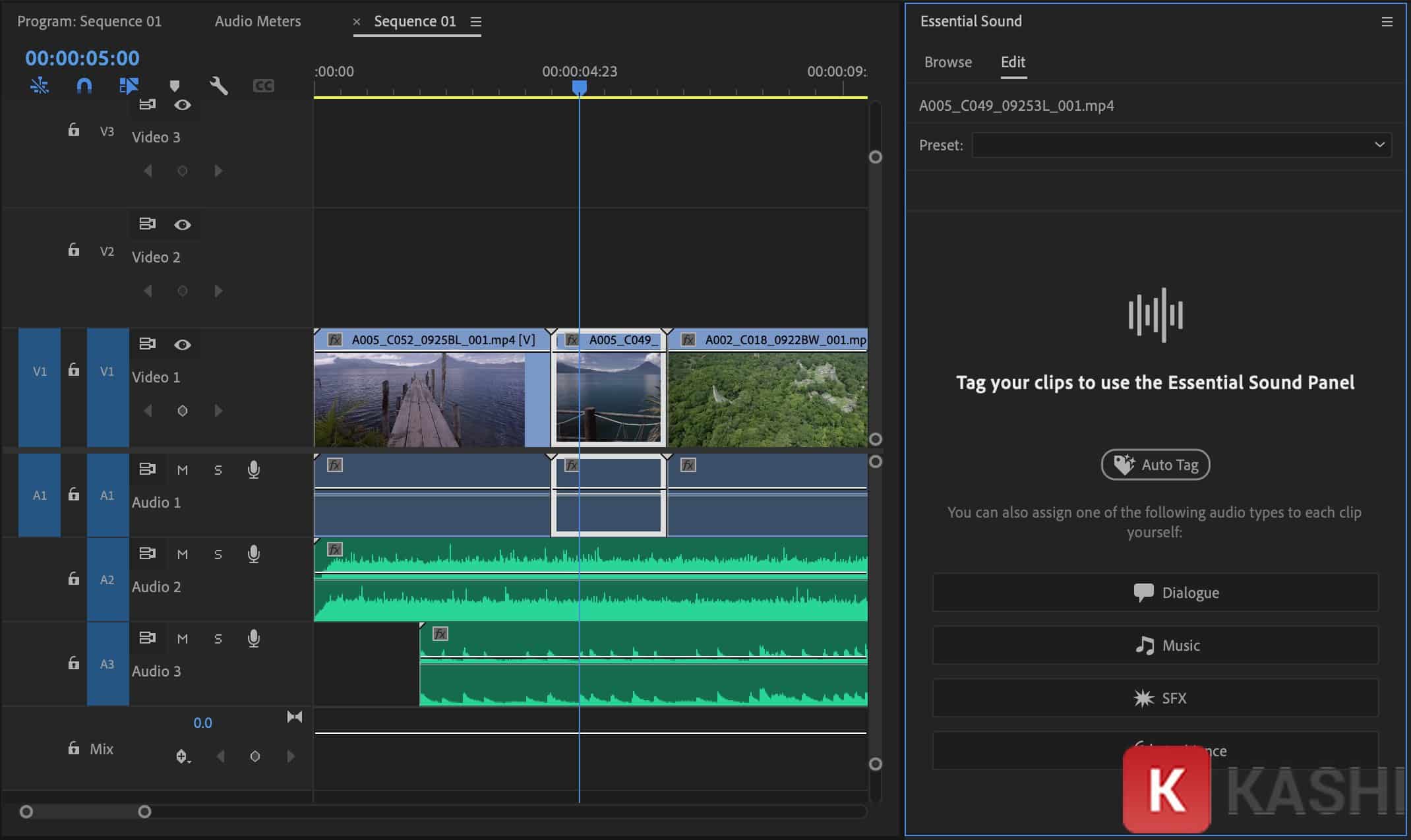Toggle sync lock on Video 3 track
The width and height of the screenshot is (1411, 840).
click(147, 104)
